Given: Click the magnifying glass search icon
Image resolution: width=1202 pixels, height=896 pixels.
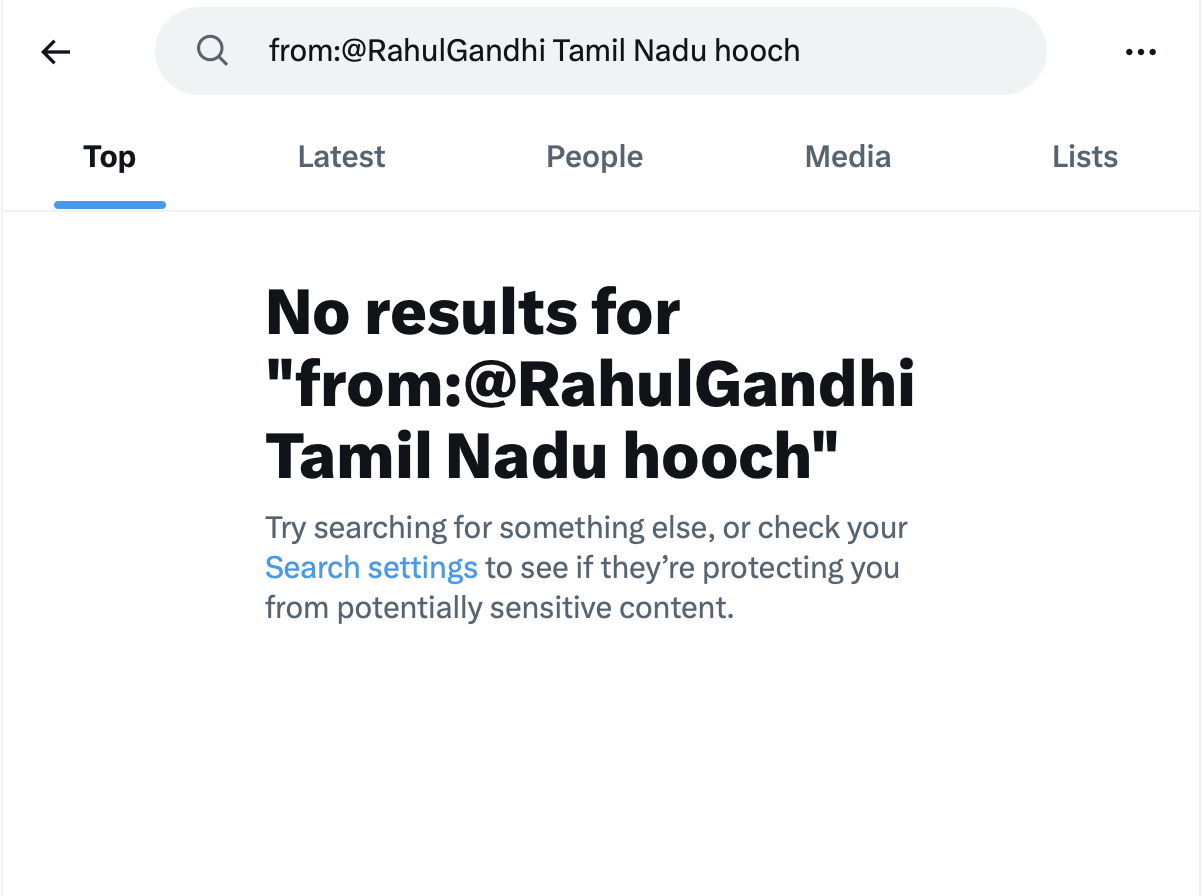Looking at the screenshot, I should 212,50.
